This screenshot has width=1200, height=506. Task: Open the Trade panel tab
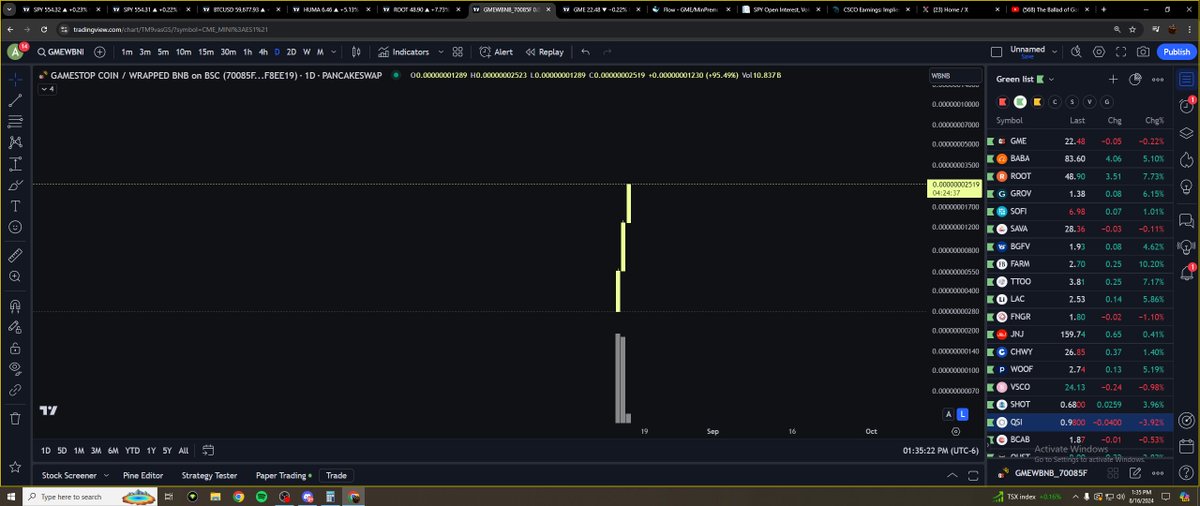click(336, 476)
